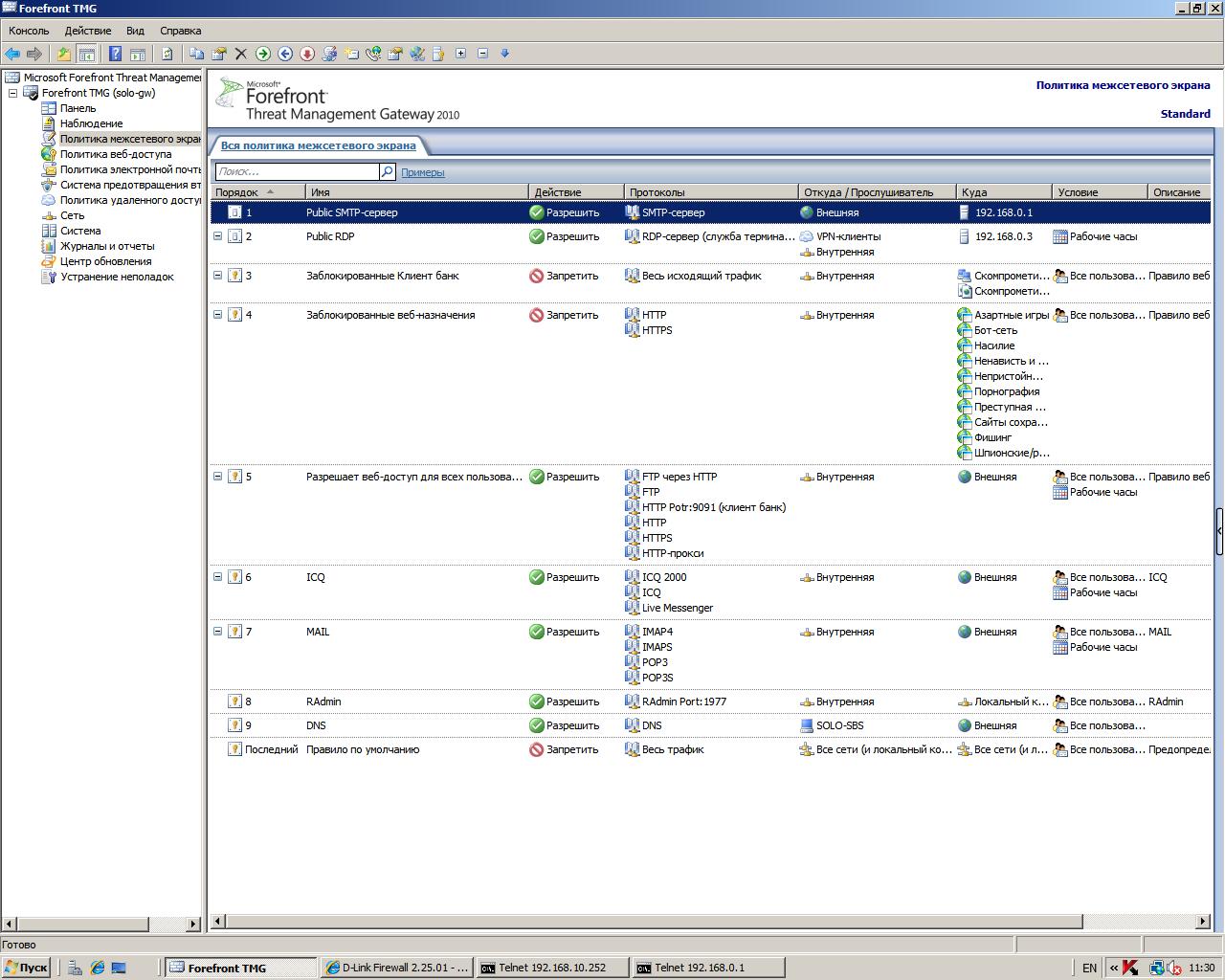
Task: Click the red down-arrow circle toolbar icon
Action: click(307, 54)
